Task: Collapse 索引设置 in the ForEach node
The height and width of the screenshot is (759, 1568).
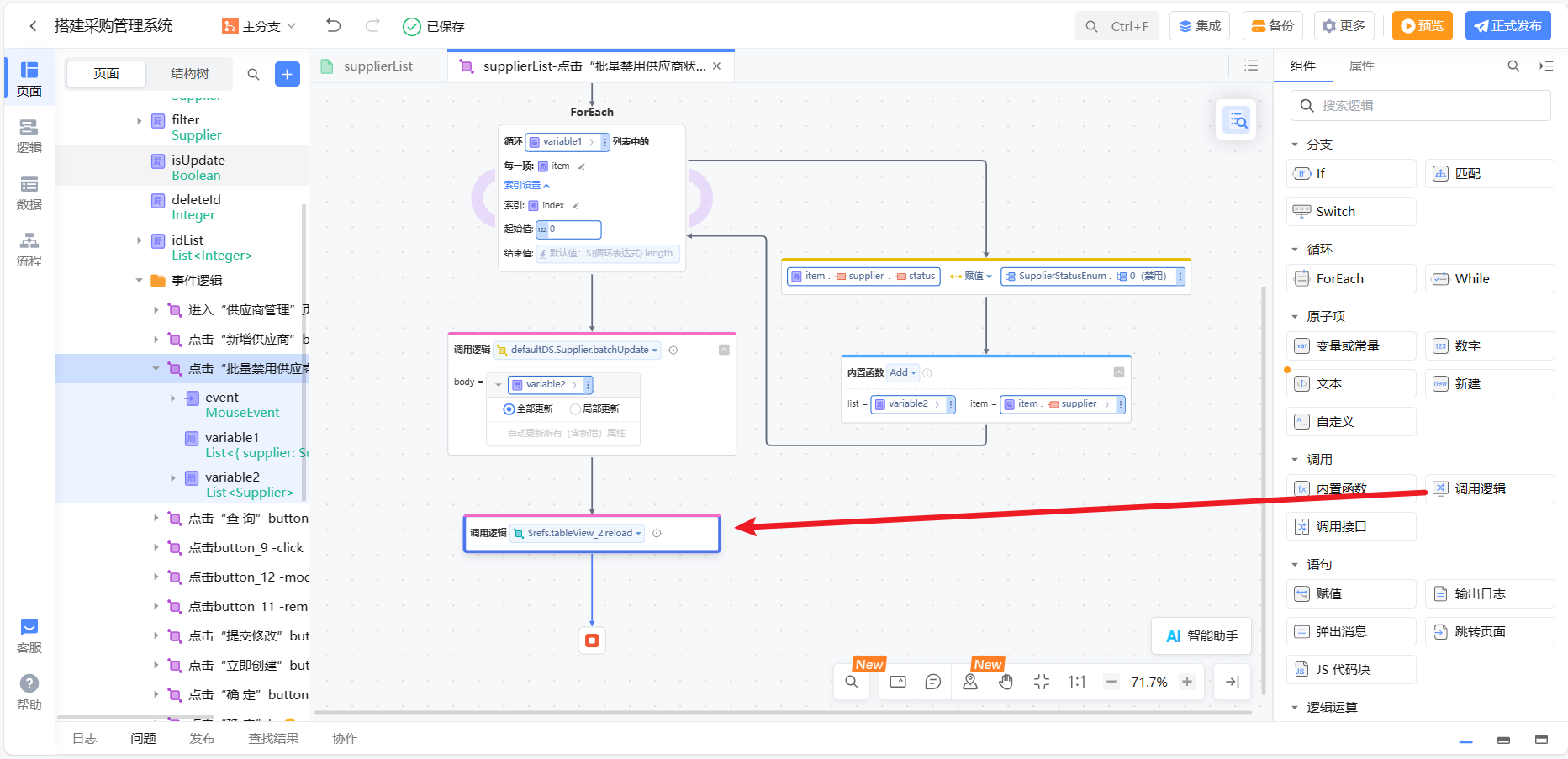Action: pos(526,186)
